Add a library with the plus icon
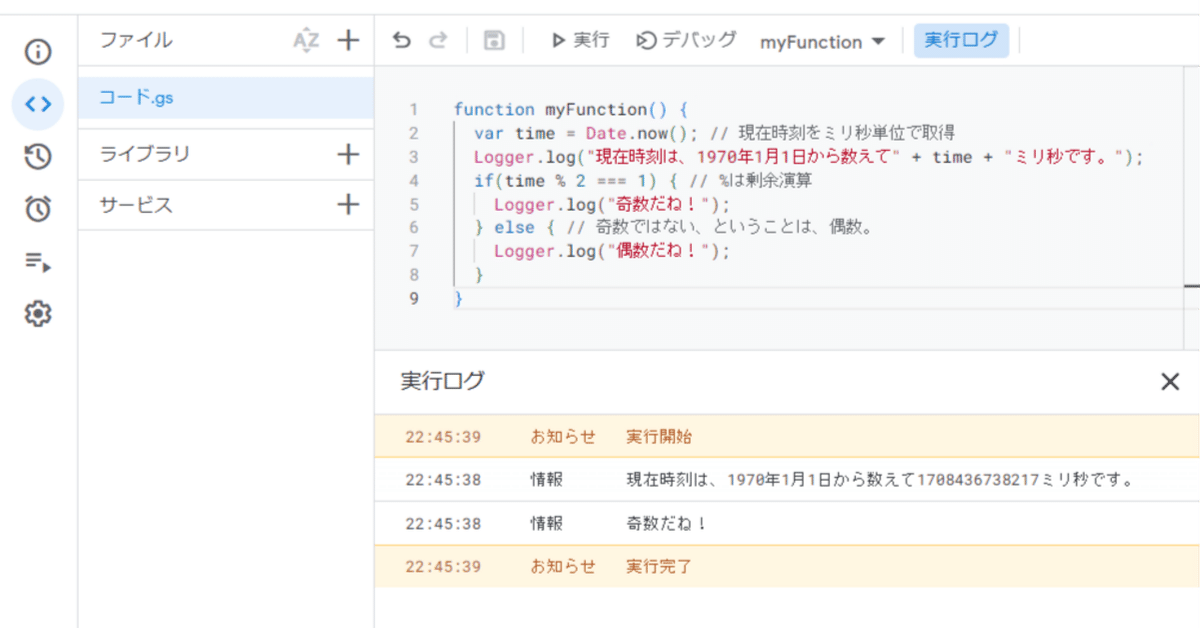Screen dimensions: 1200x628 coord(347,154)
